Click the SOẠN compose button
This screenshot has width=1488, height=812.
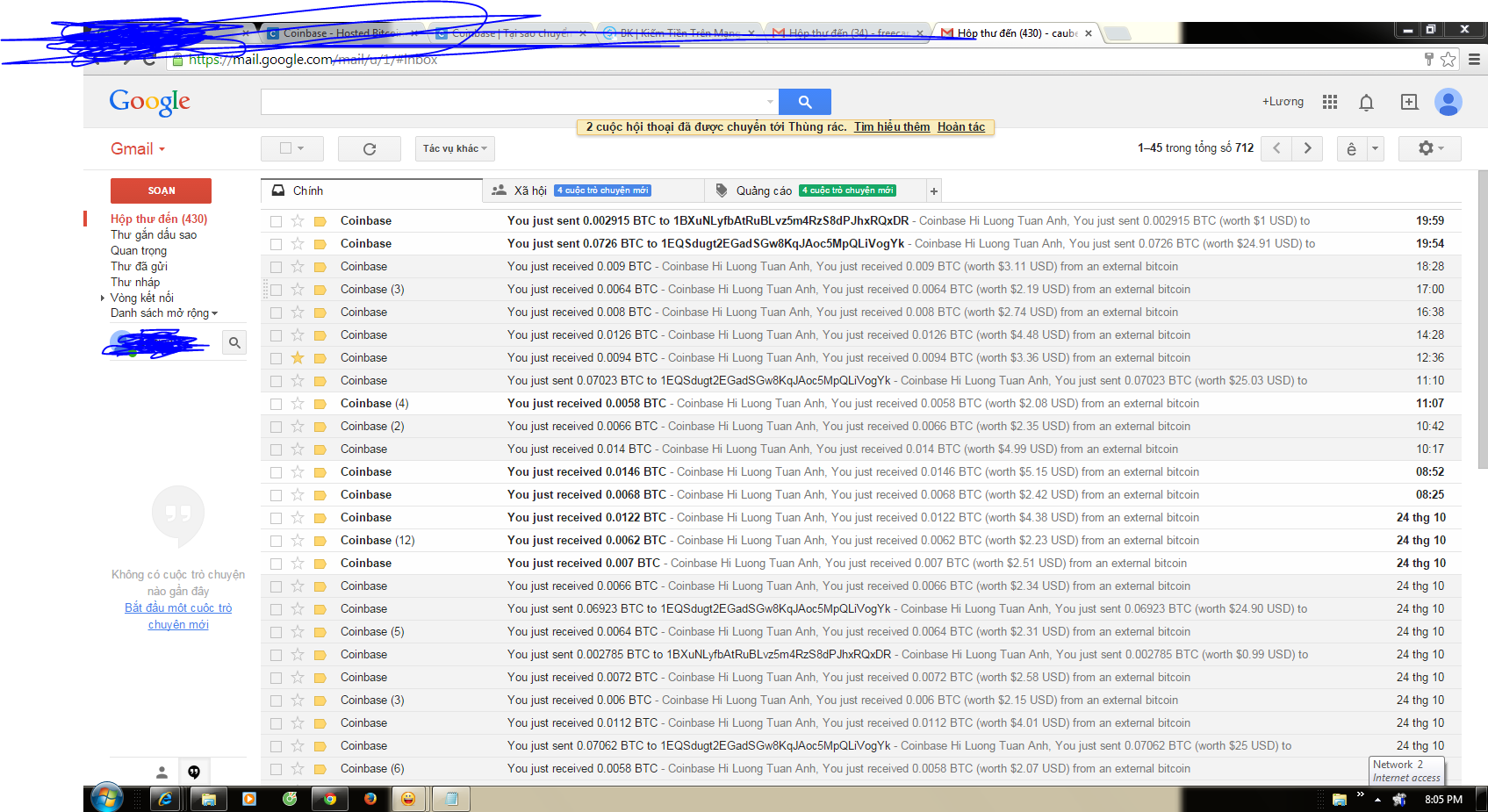(x=161, y=190)
